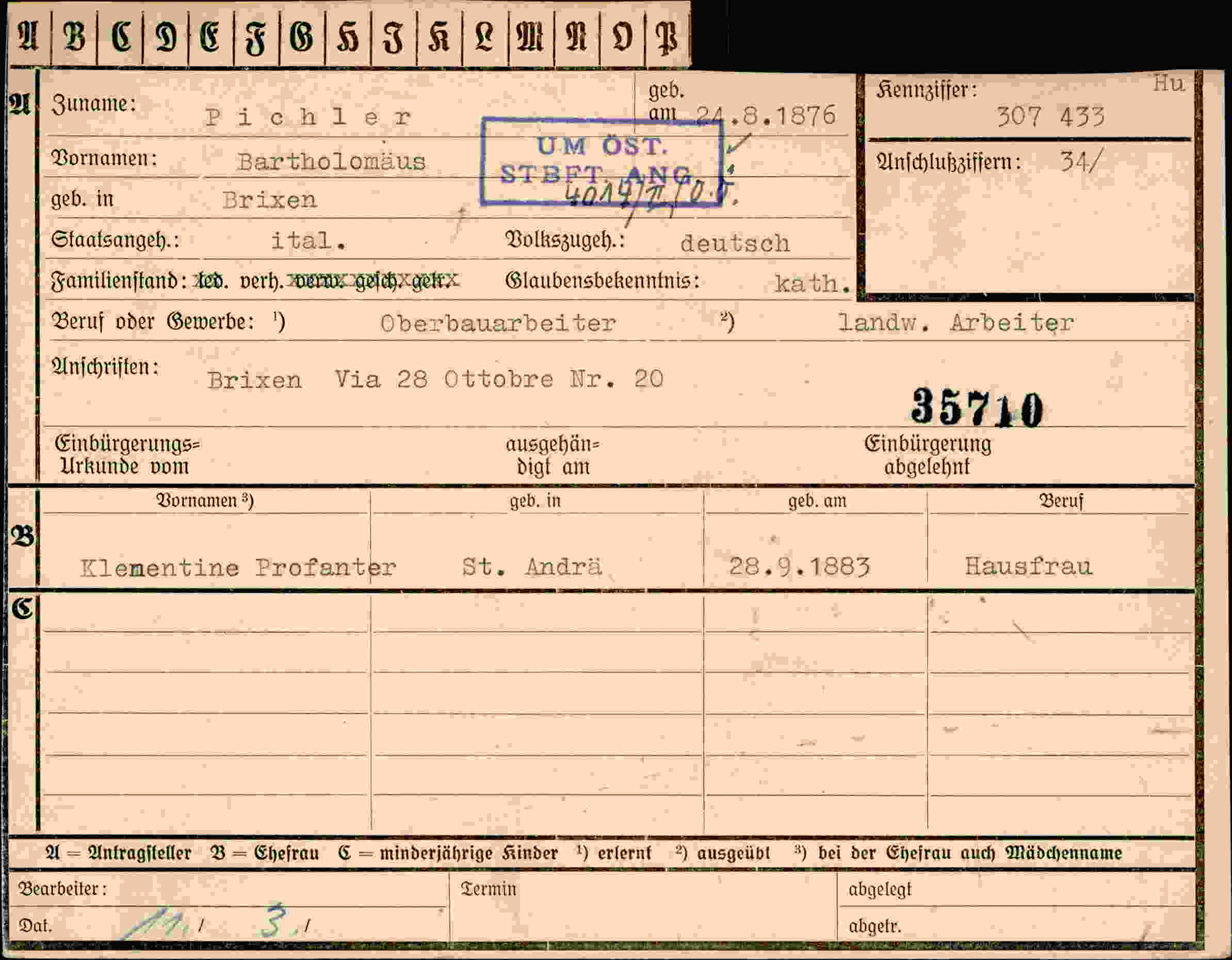Click the wife's occupation 'Hausfrau'
The image size is (1232, 960).
click(1028, 566)
